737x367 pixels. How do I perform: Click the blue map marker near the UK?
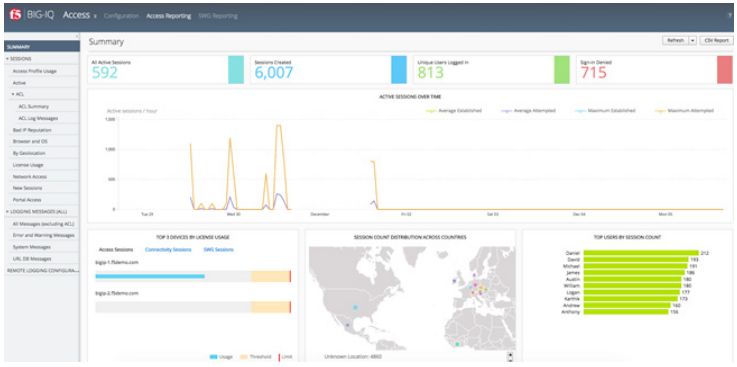[x=454, y=281]
